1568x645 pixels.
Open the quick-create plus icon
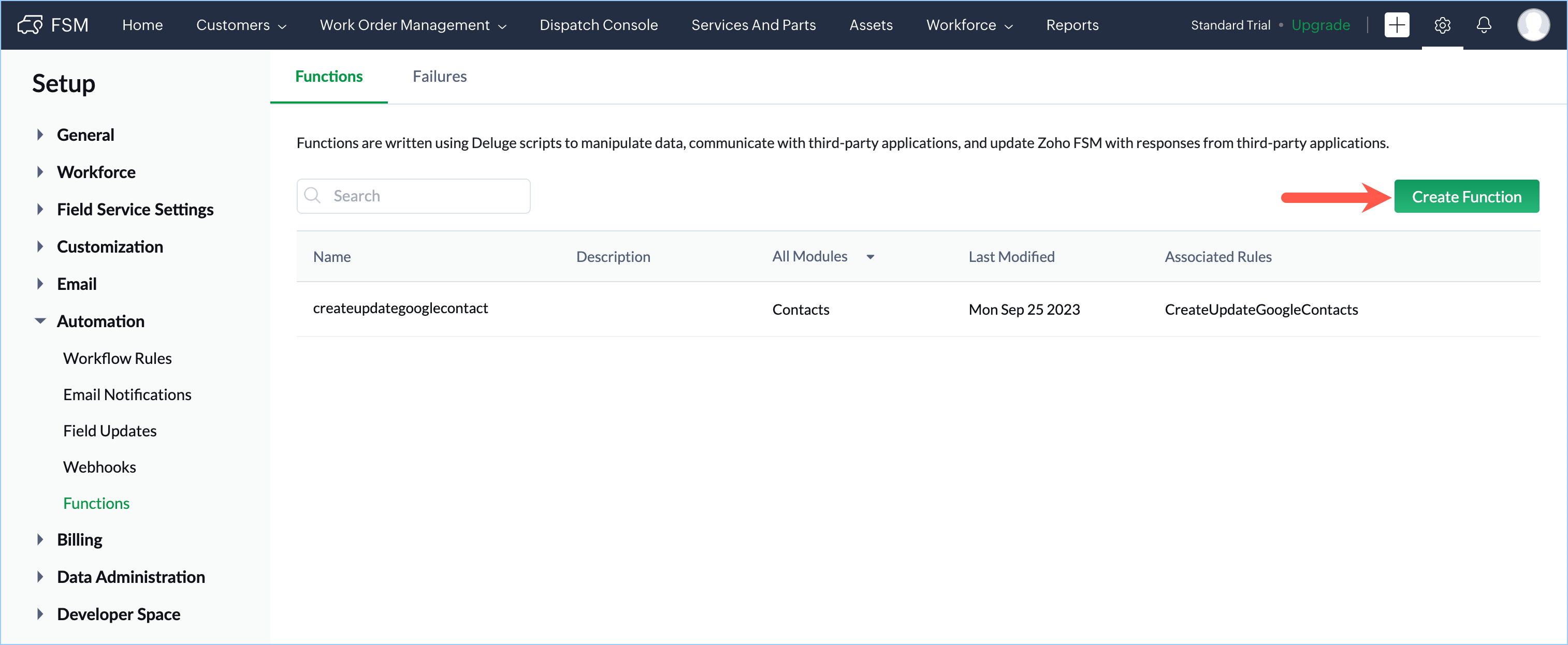coord(1397,25)
